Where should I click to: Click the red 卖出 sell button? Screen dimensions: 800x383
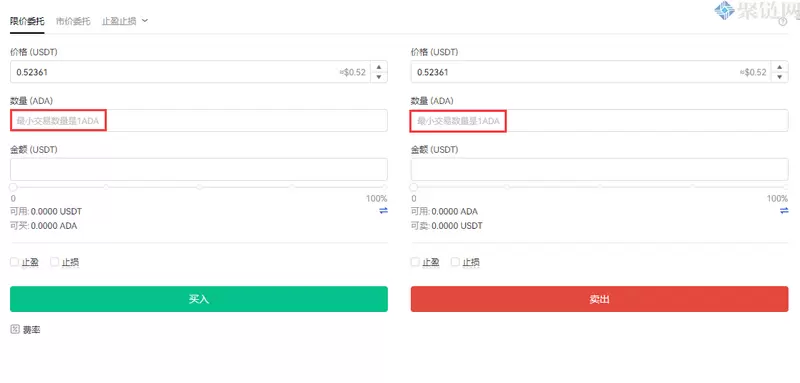click(x=599, y=299)
